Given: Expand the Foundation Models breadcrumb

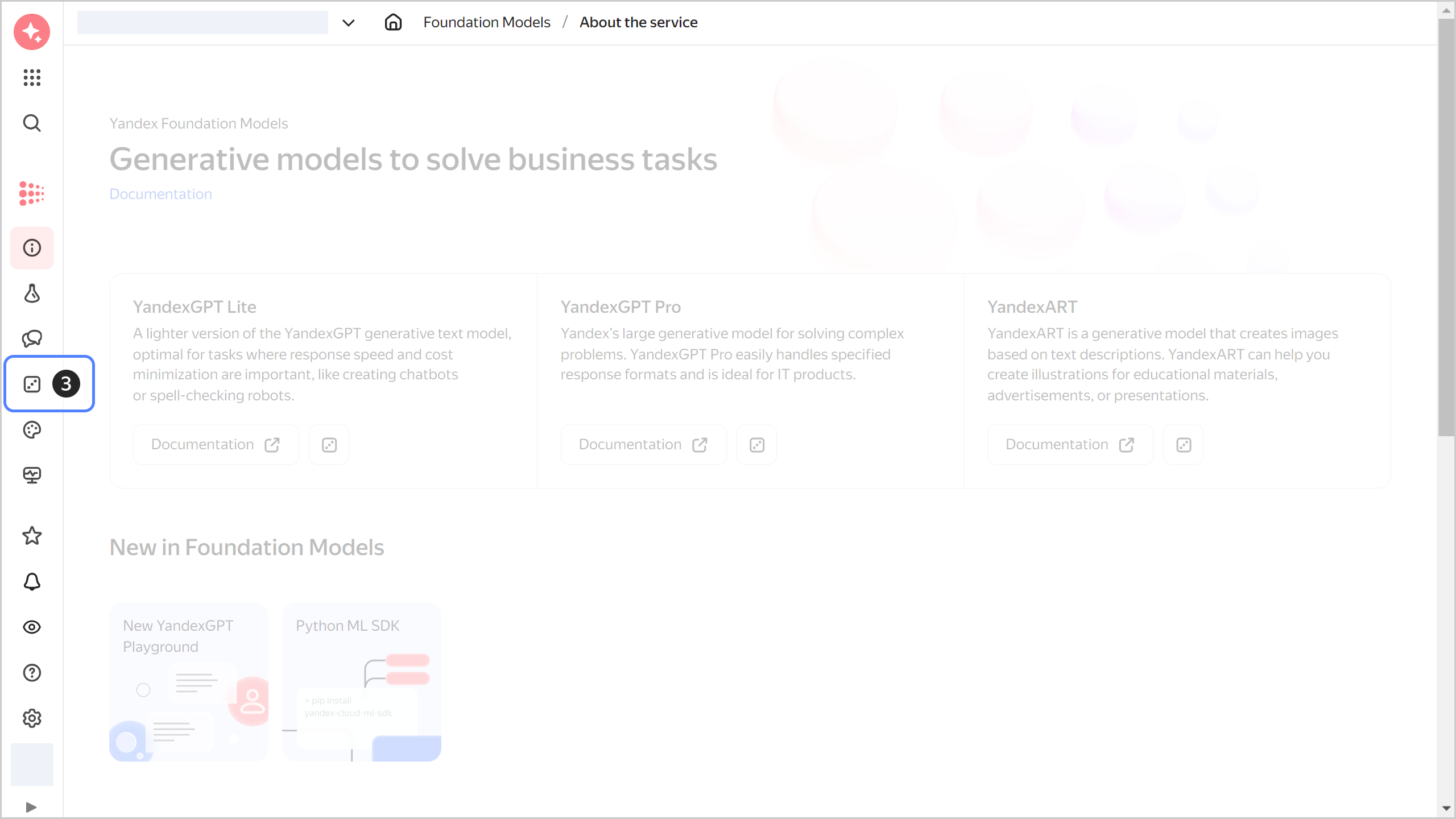Looking at the screenshot, I should pyautogui.click(x=487, y=22).
